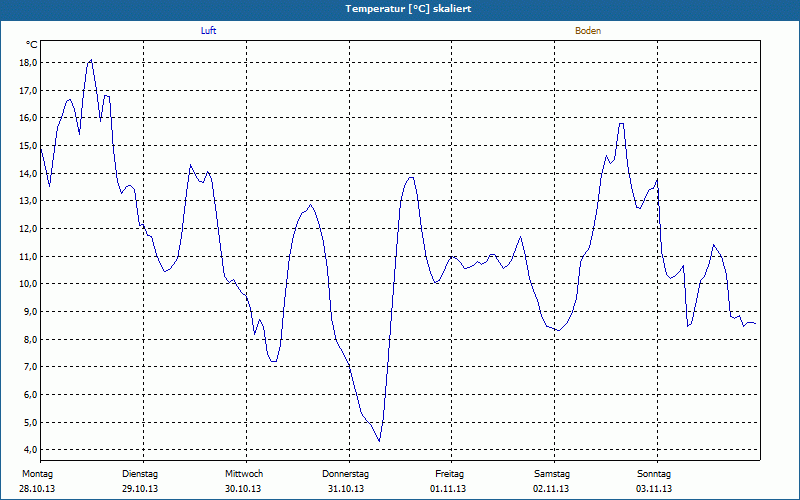Click the 'Luft' legend label
Viewport: 800px width, 500px height.
(208, 31)
